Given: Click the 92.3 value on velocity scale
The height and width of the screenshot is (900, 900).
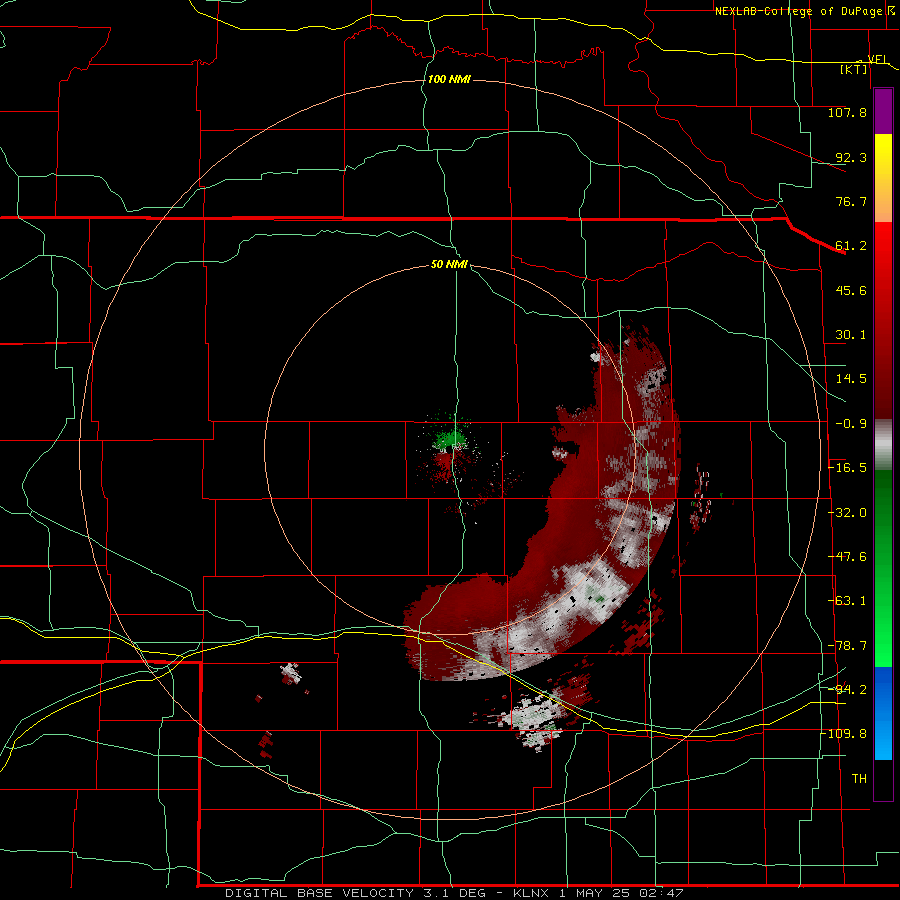Looking at the screenshot, I should pyautogui.click(x=851, y=157).
